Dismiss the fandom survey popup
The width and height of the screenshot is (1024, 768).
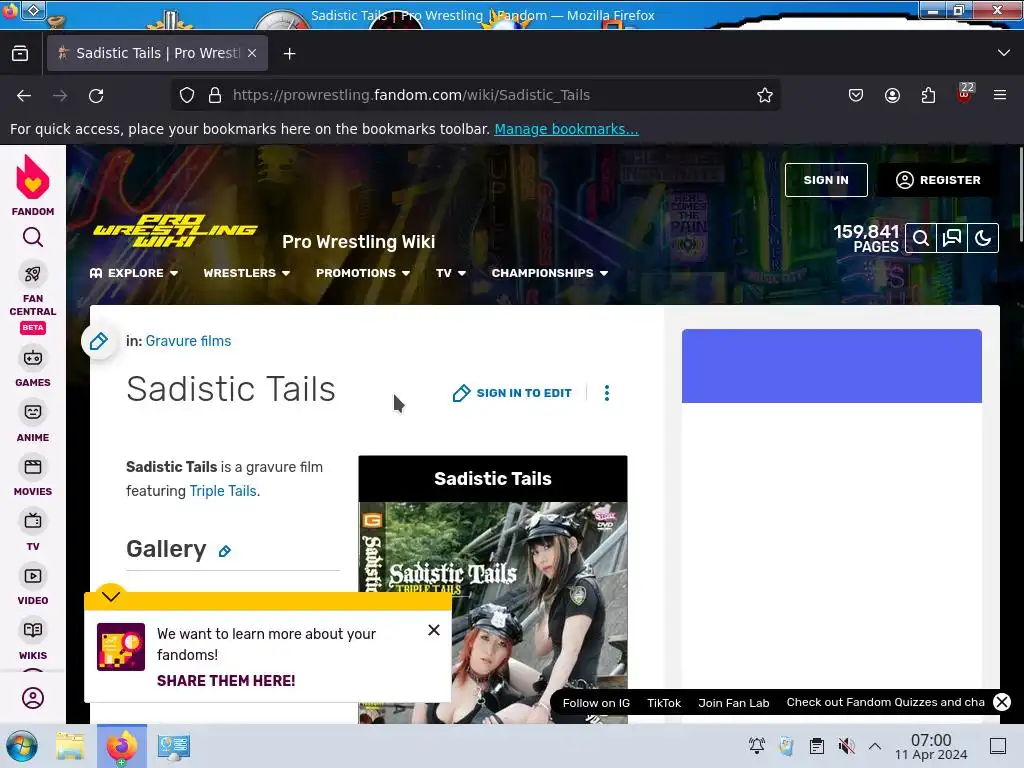coord(434,630)
